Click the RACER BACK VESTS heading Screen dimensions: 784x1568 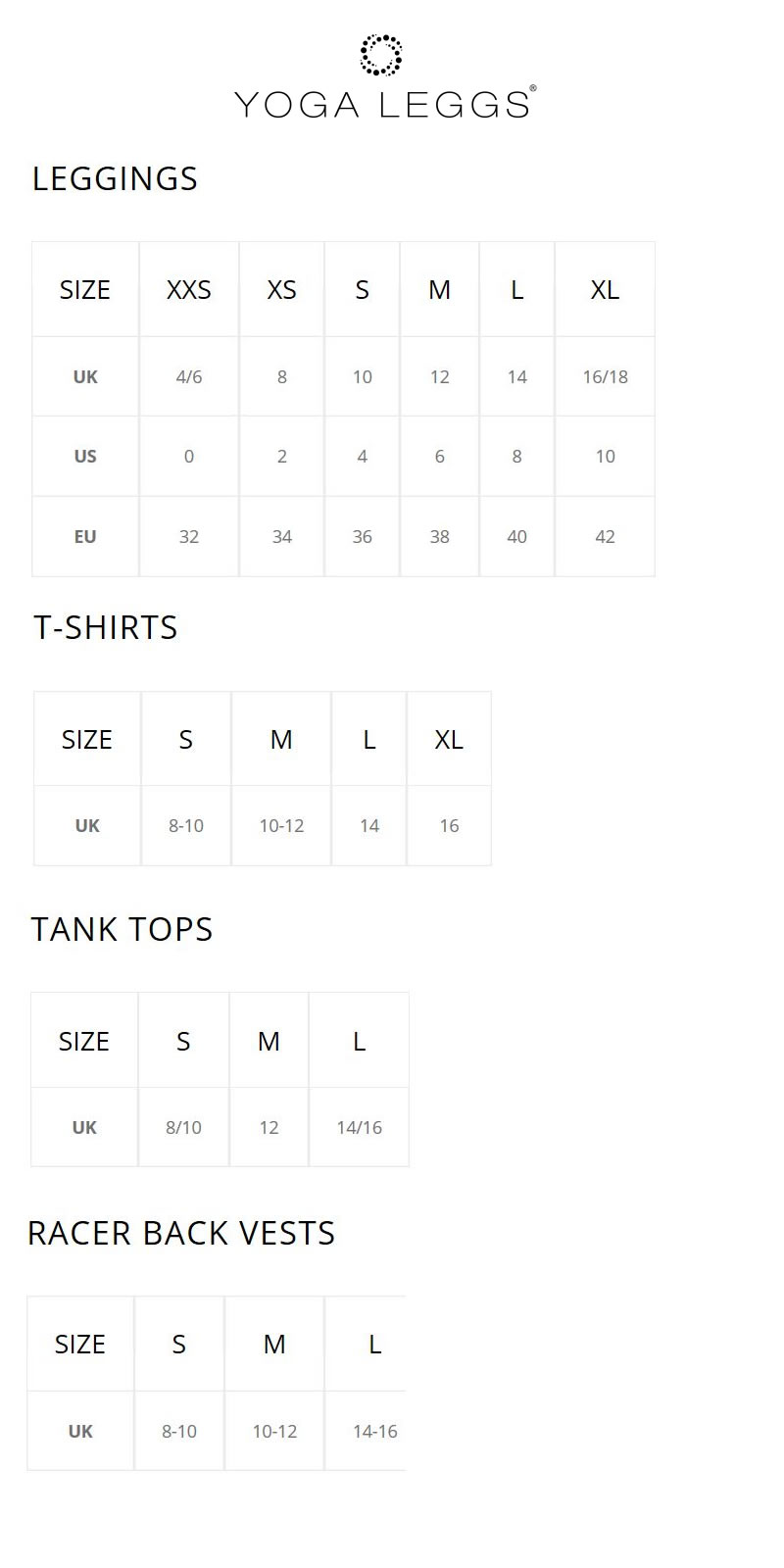click(181, 1233)
